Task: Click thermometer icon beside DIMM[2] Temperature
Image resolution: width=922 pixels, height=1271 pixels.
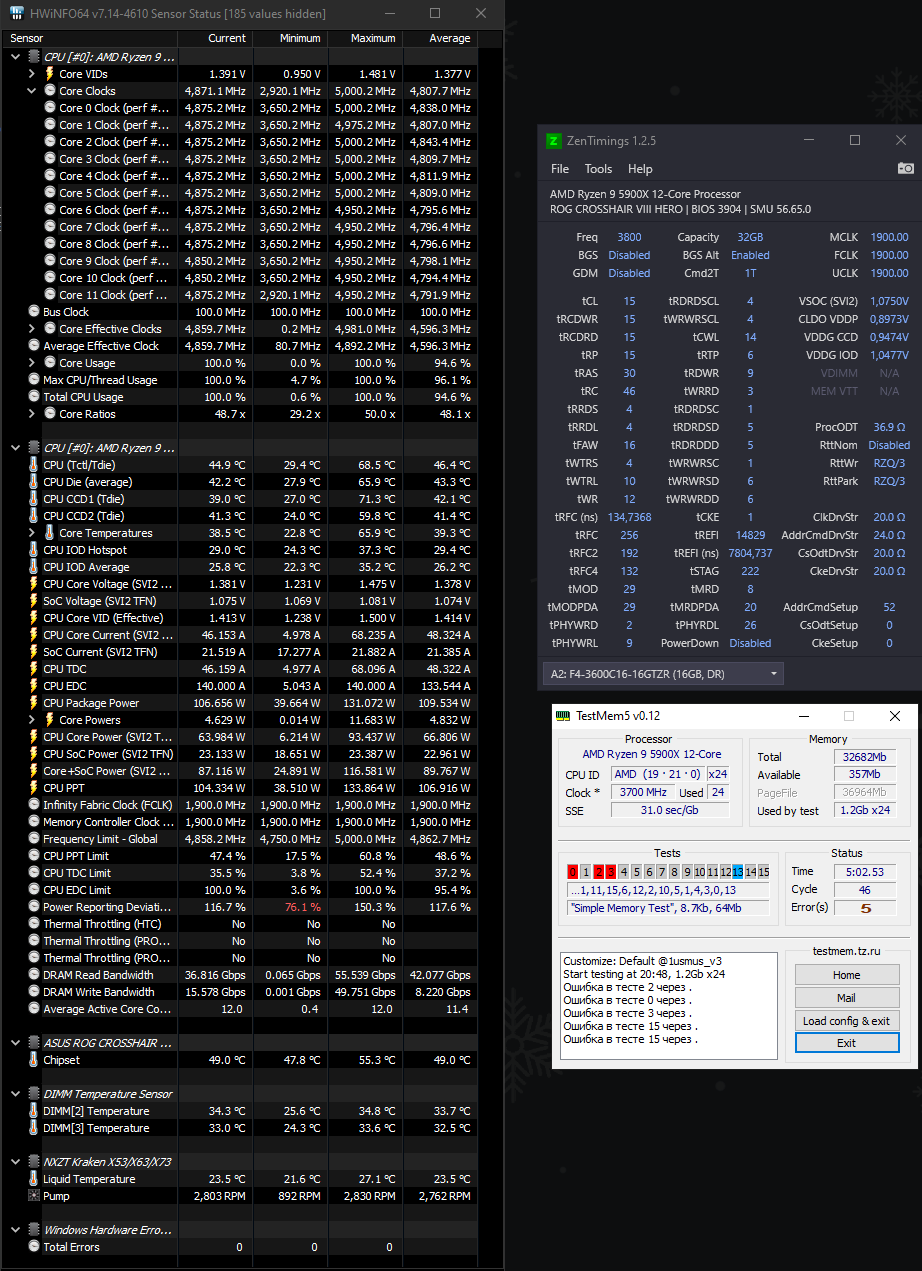Action: [34, 1111]
